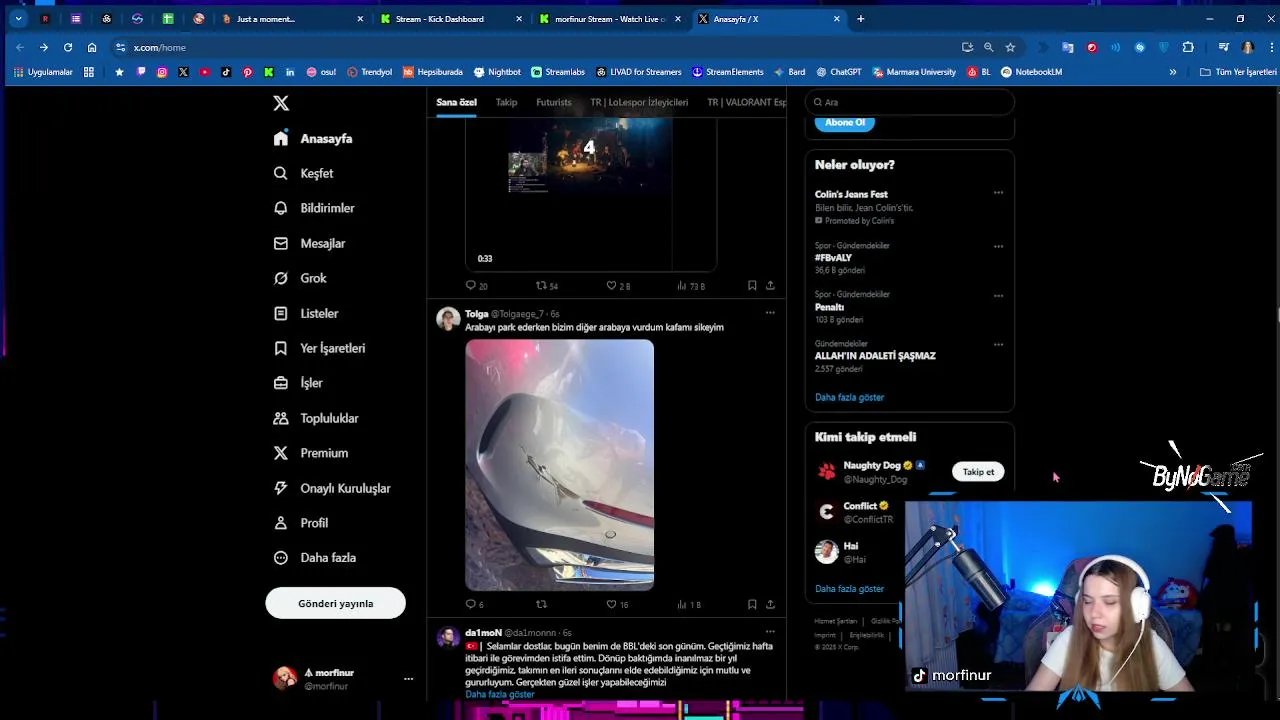
Task: Open Tolga's profile avatar
Action: click(x=448, y=319)
